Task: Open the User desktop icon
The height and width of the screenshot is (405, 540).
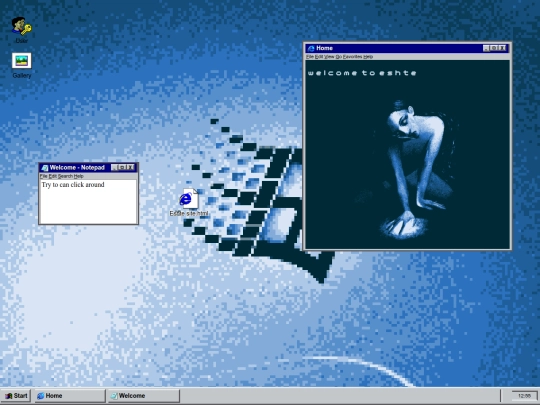Action: tap(21, 30)
